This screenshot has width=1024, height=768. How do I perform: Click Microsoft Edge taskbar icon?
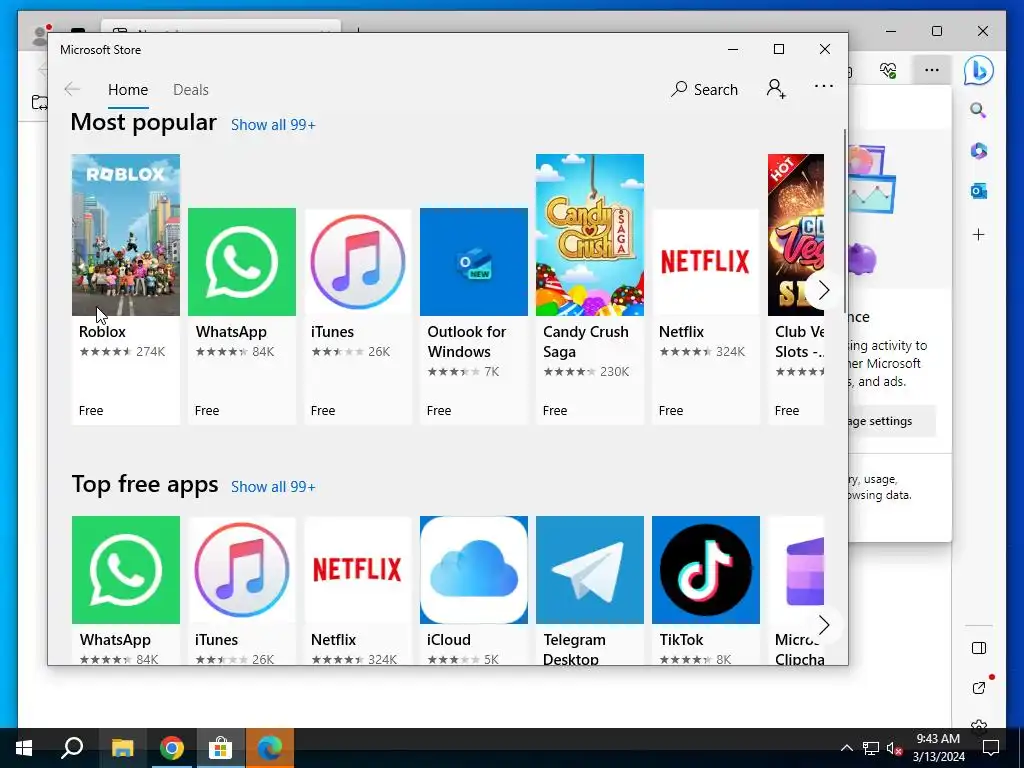click(x=269, y=748)
